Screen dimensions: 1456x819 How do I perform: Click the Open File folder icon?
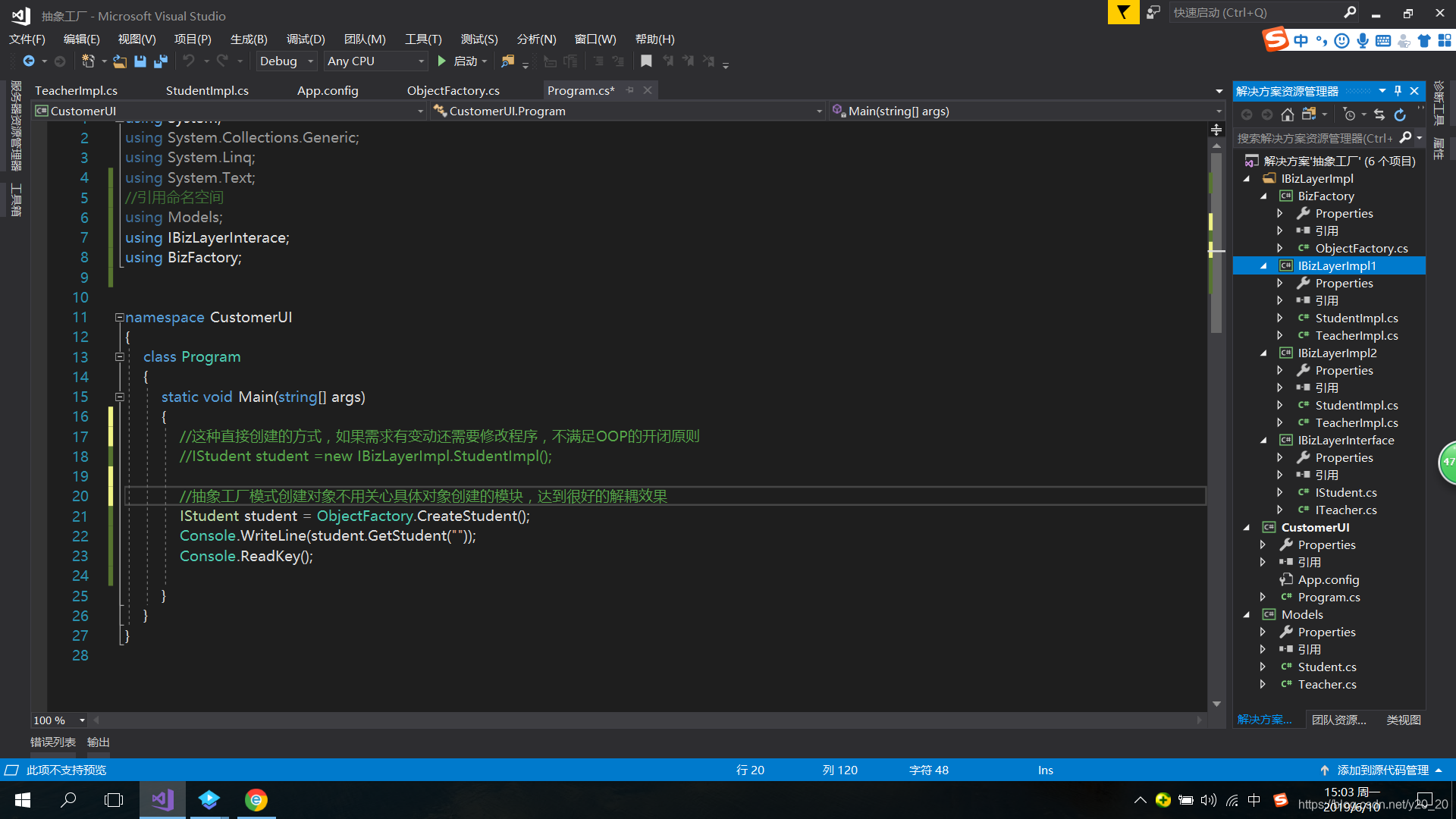coord(120,61)
